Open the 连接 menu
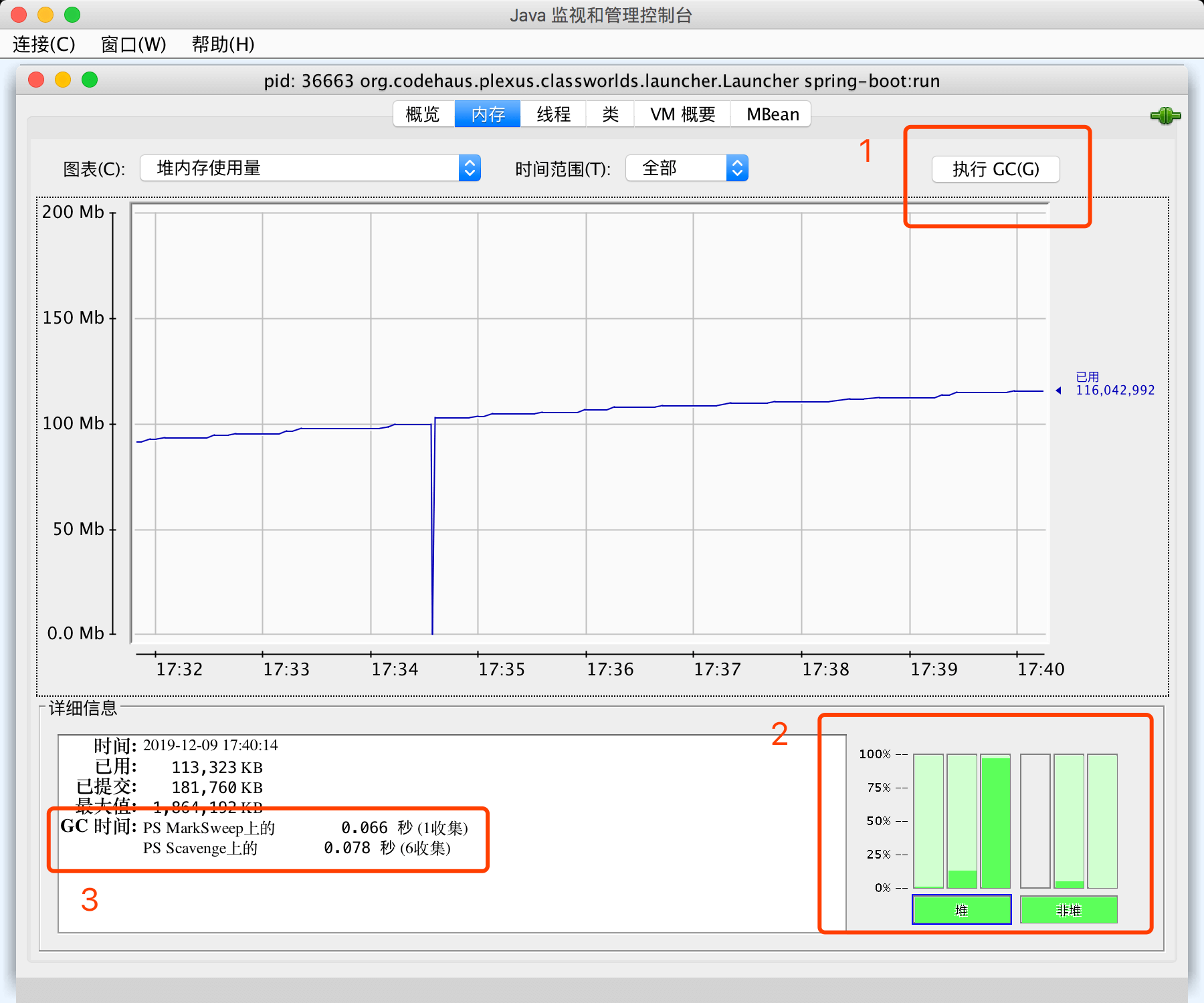The width and height of the screenshot is (1204, 1003). click(43, 44)
